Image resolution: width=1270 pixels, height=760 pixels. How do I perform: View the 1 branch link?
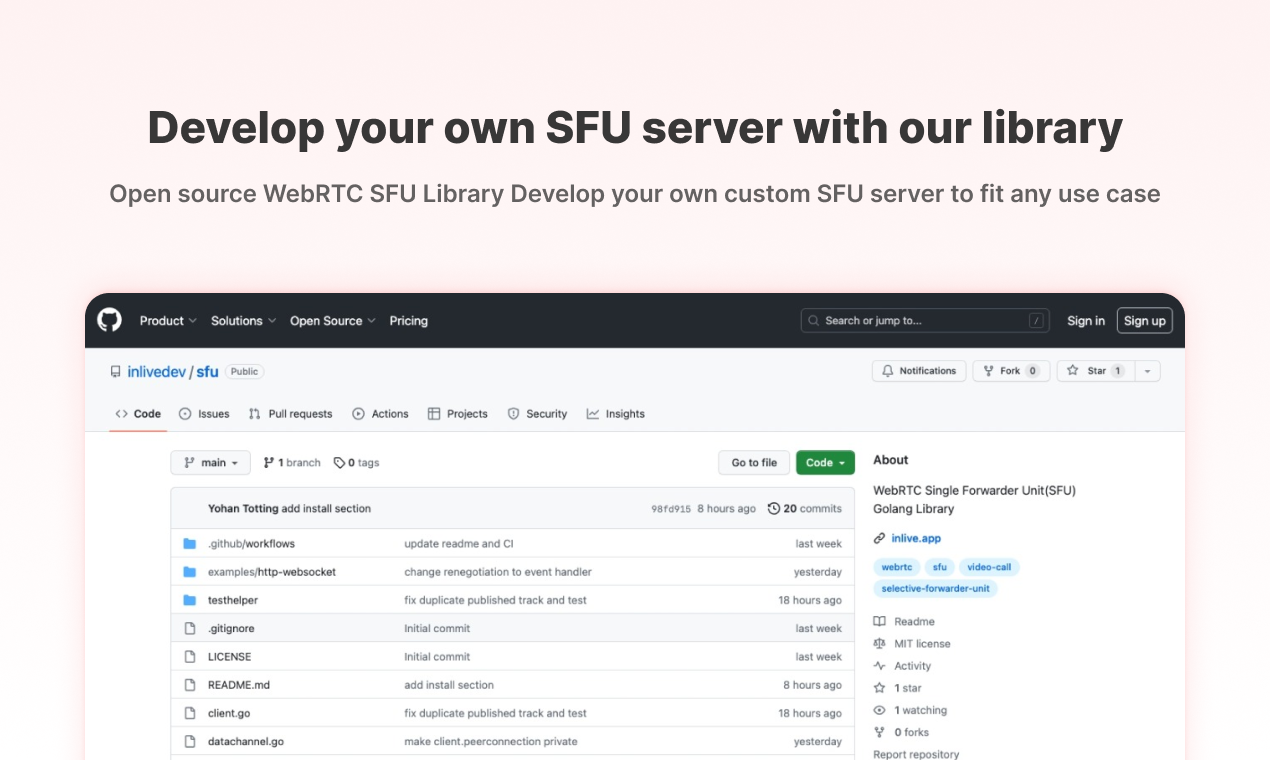(292, 463)
